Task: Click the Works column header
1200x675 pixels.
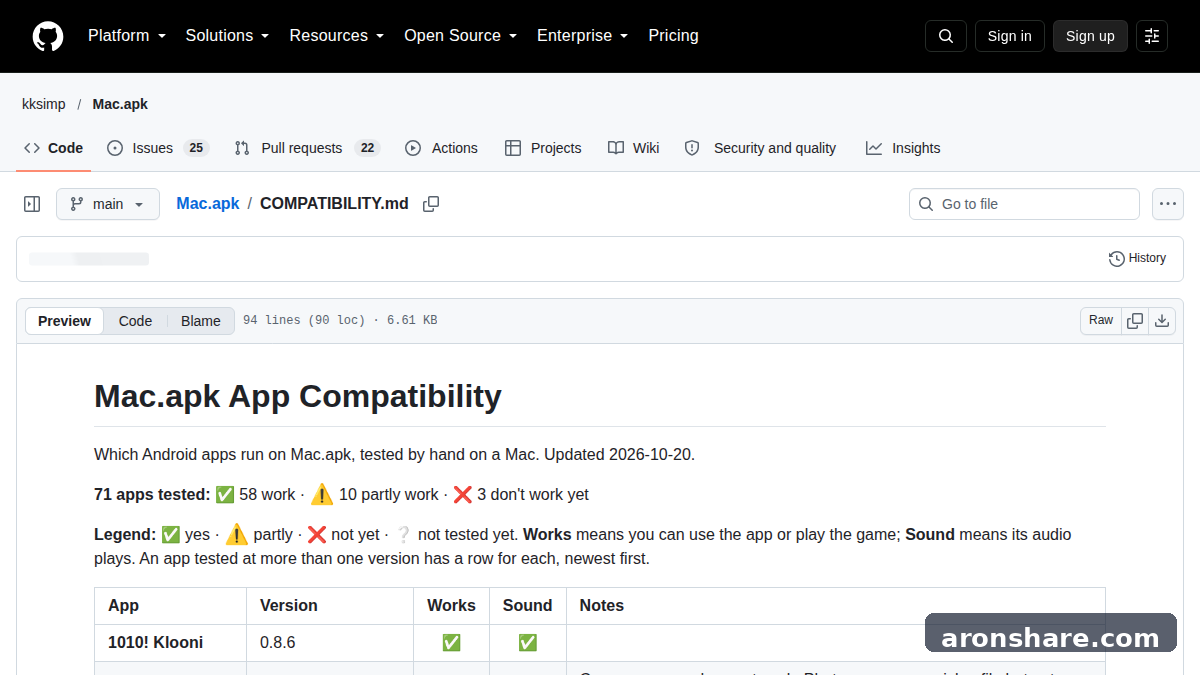Action: [451, 606]
